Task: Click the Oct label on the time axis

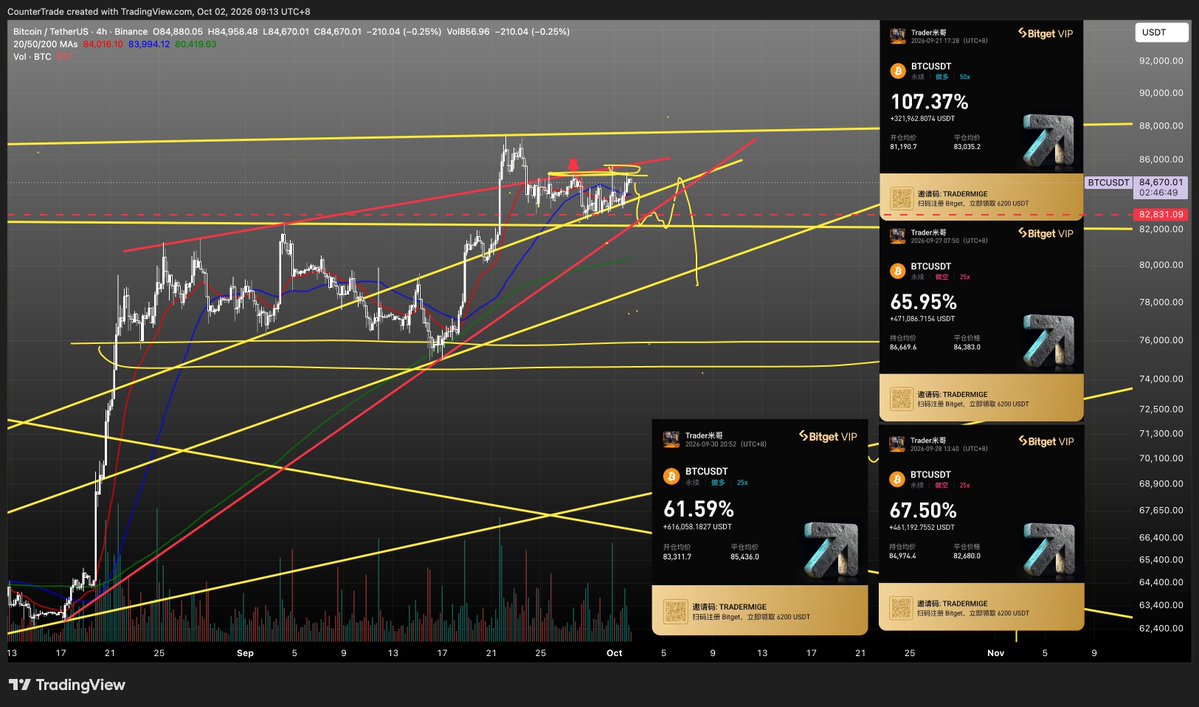Action: tap(614, 653)
